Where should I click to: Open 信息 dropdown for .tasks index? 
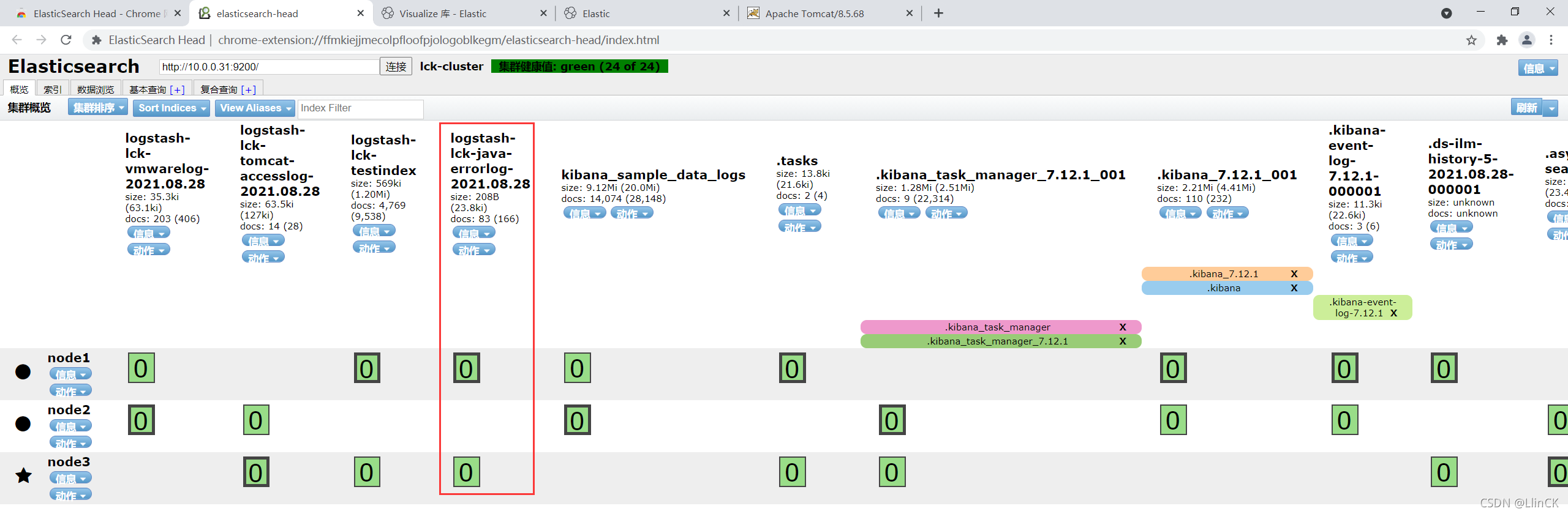tap(800, 210)
